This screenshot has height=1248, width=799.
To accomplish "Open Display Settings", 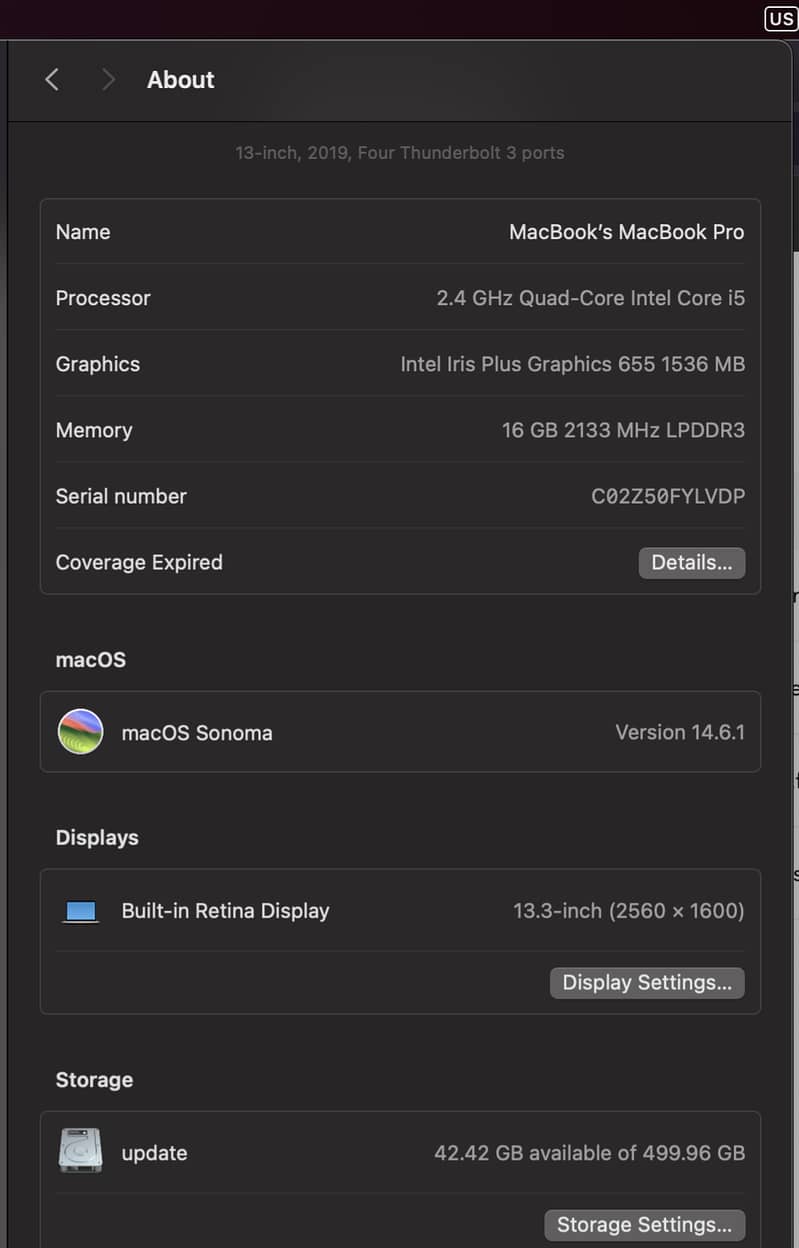I will (x=647, y=982).
